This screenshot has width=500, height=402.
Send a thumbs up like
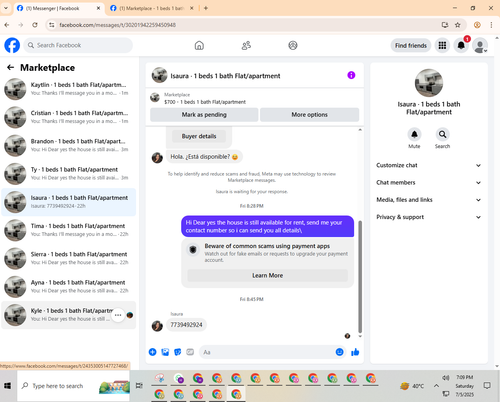(x=355, y=352)
